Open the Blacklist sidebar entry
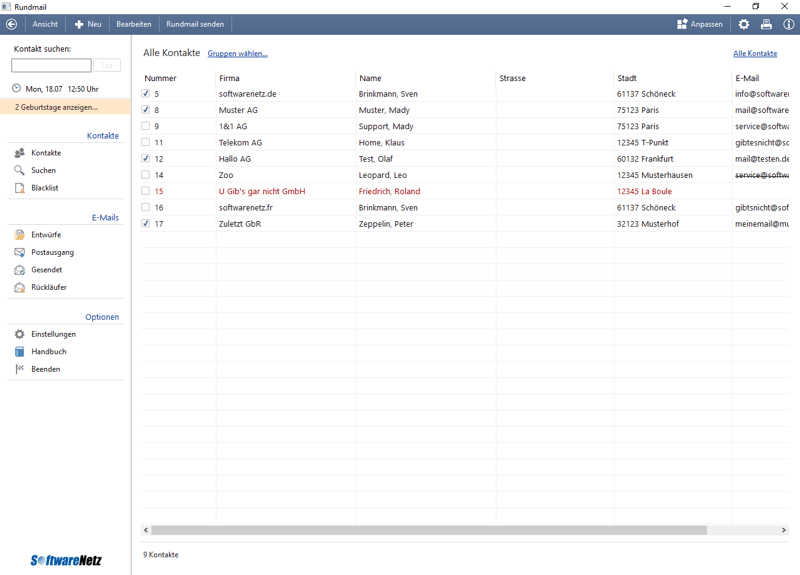Viewport: 800px width, 575px height. 44,188
